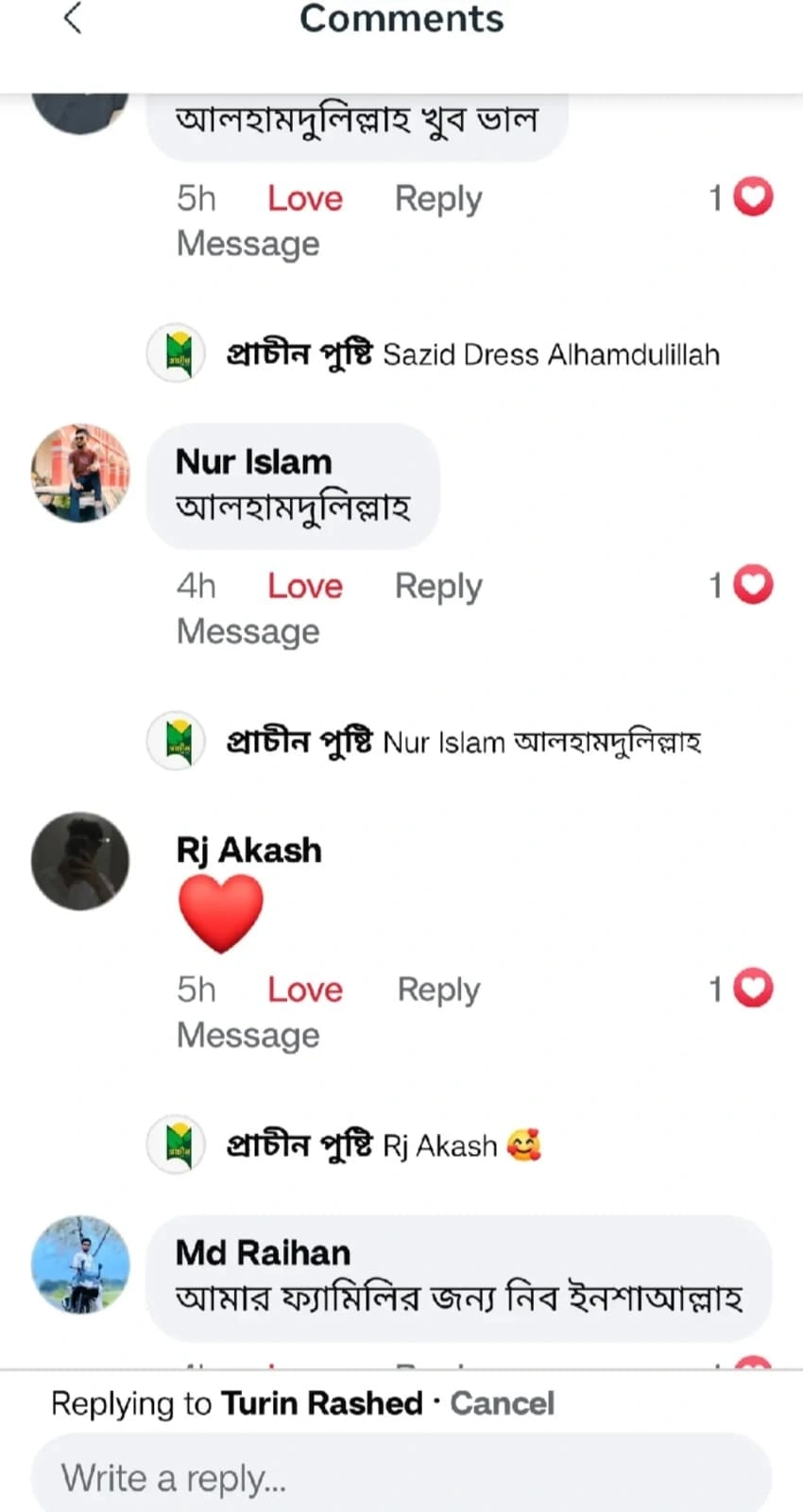
Task: Open Nur Islam's profile picture
Action: [x=80, y=472]
